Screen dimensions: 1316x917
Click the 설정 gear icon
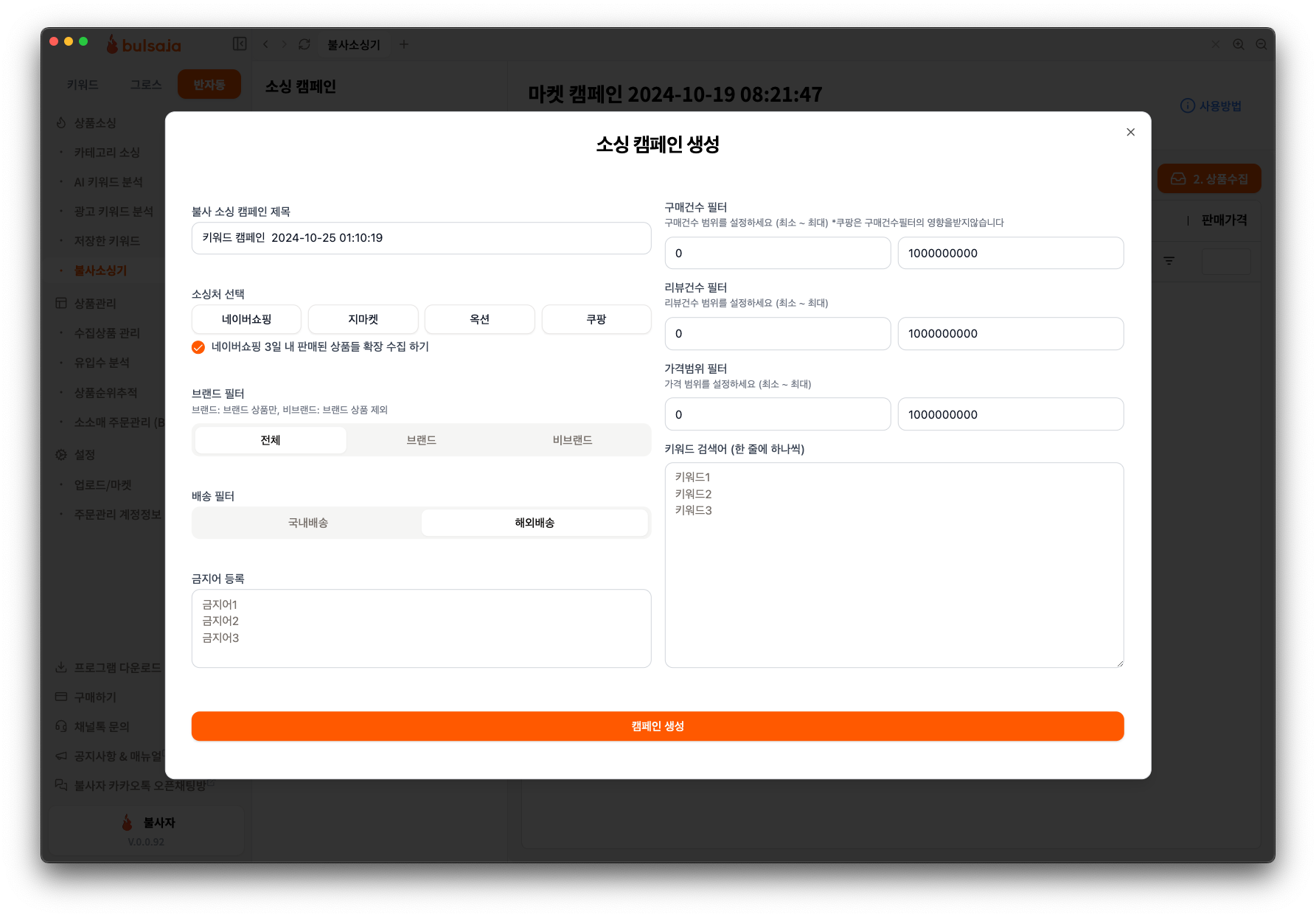pyautogui.click(x=61, y=455)
